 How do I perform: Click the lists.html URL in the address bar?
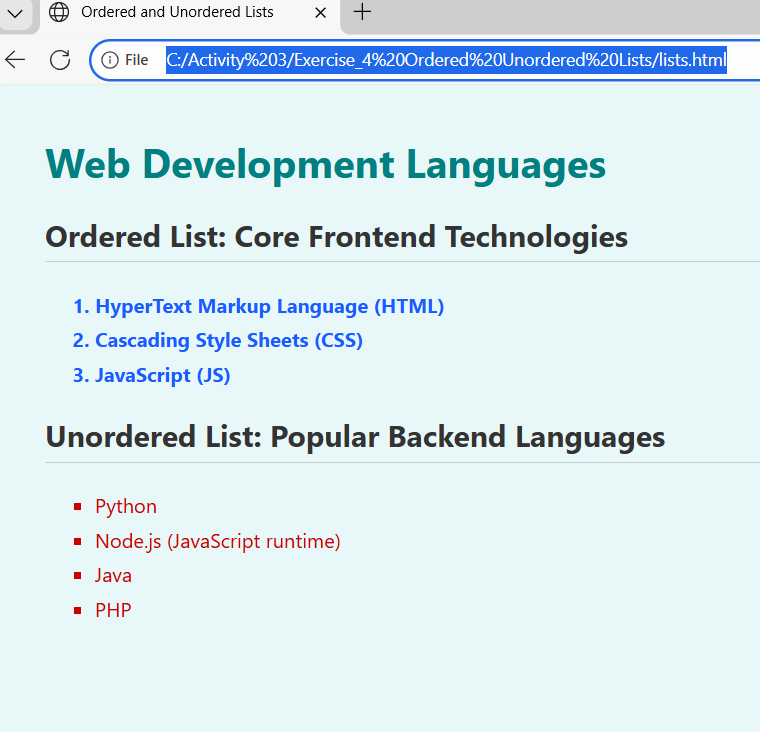click(446, 60)
